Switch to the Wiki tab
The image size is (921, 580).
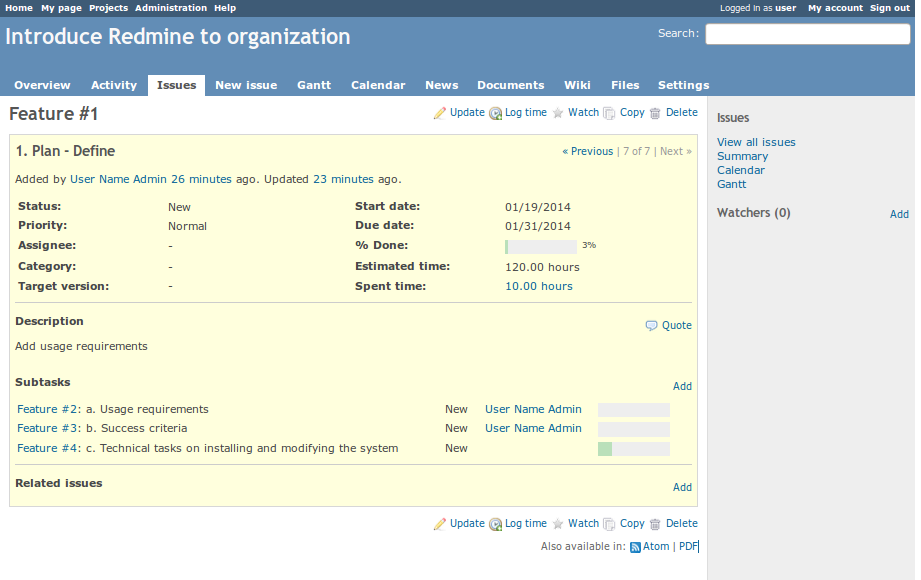pyautogui.click(x=577, y=86)
